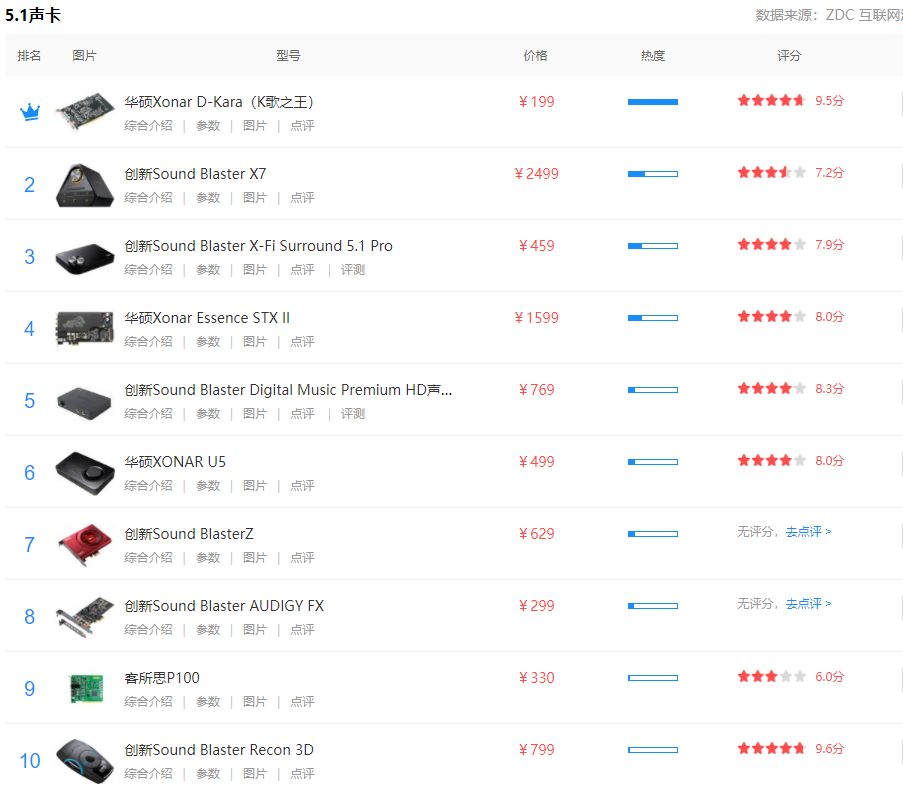Click the ¥1599 price of Xonar Essence STX II

(x=536, y=318)
